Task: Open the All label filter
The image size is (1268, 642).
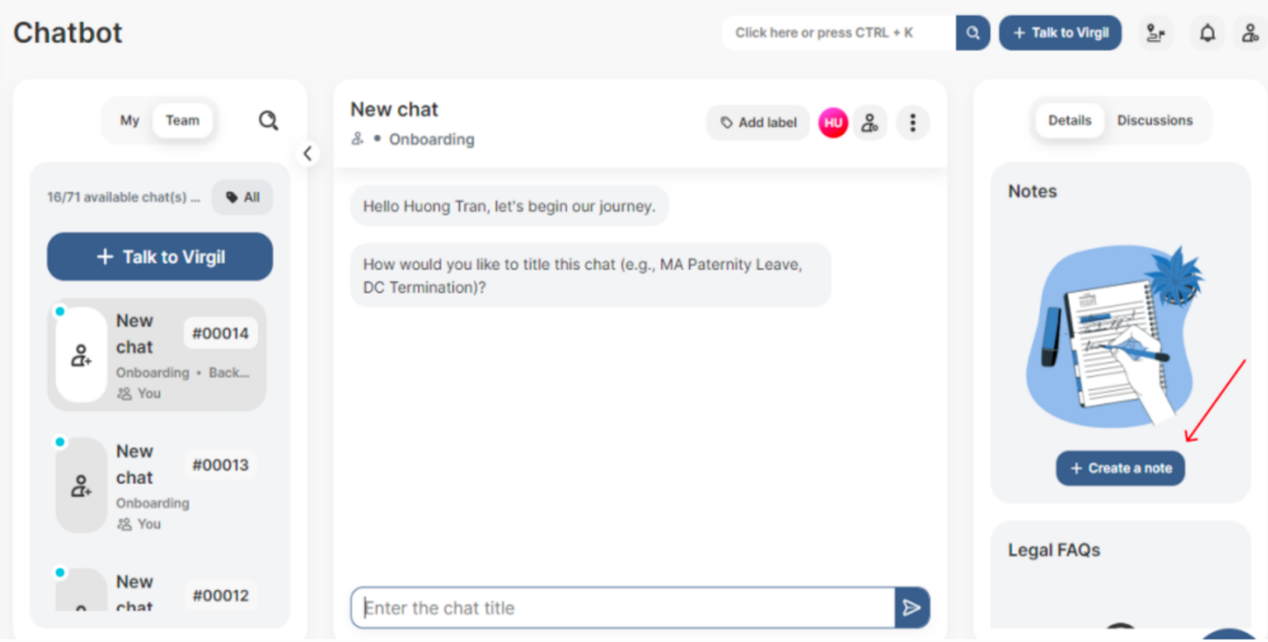Action: click(x=242, y=197)
